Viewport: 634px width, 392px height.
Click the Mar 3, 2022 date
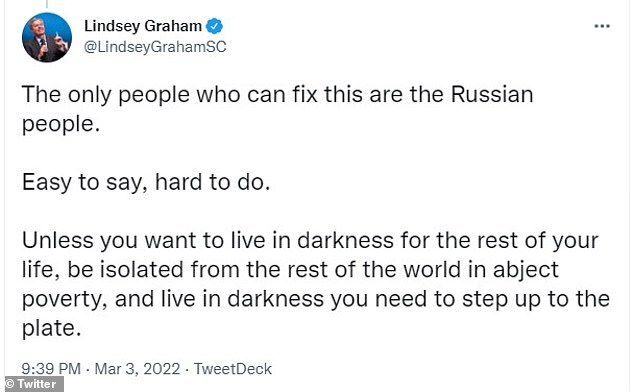point(137,369)
